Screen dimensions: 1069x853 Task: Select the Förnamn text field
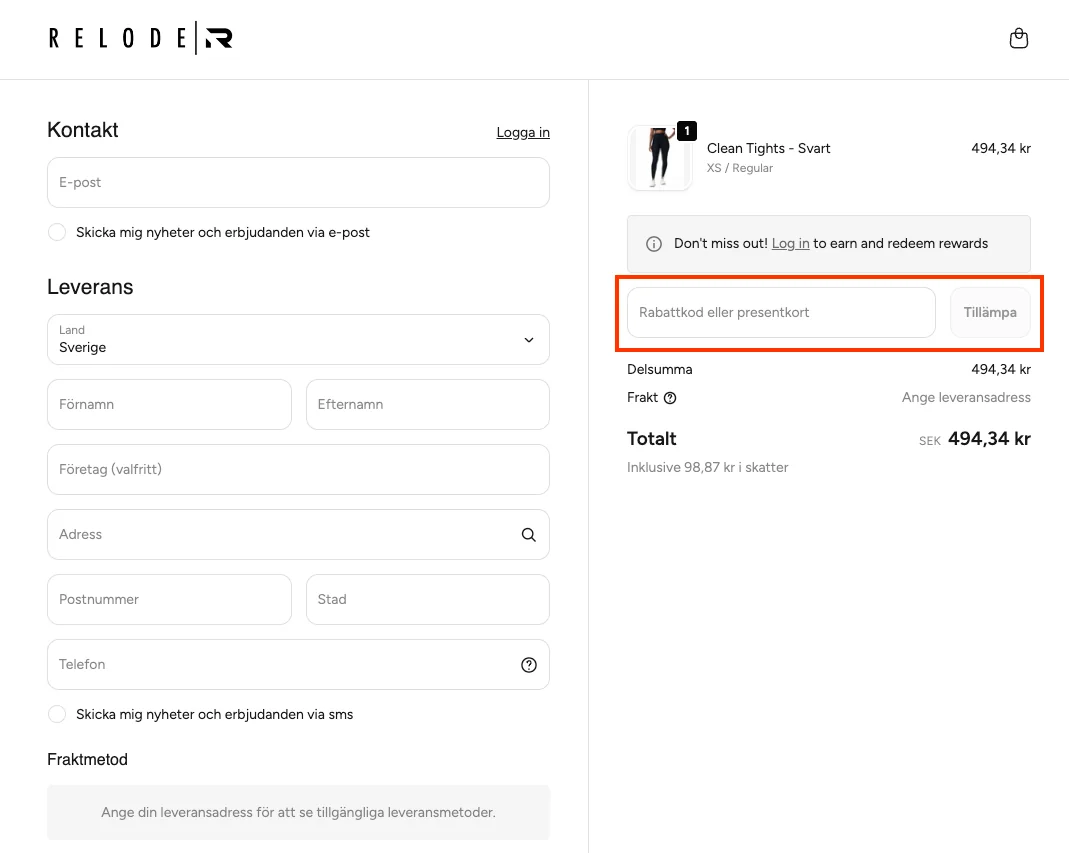tap(169, 405)
